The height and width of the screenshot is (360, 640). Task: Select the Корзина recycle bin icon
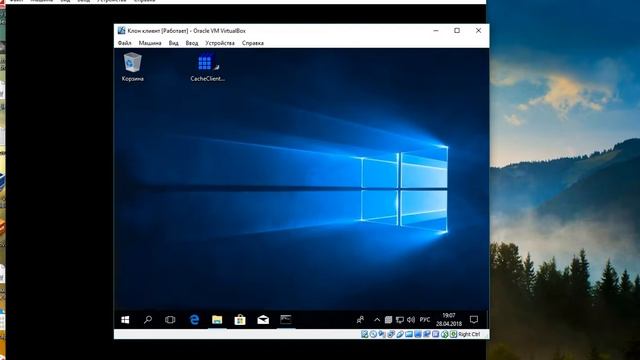[x=133, y=67]
